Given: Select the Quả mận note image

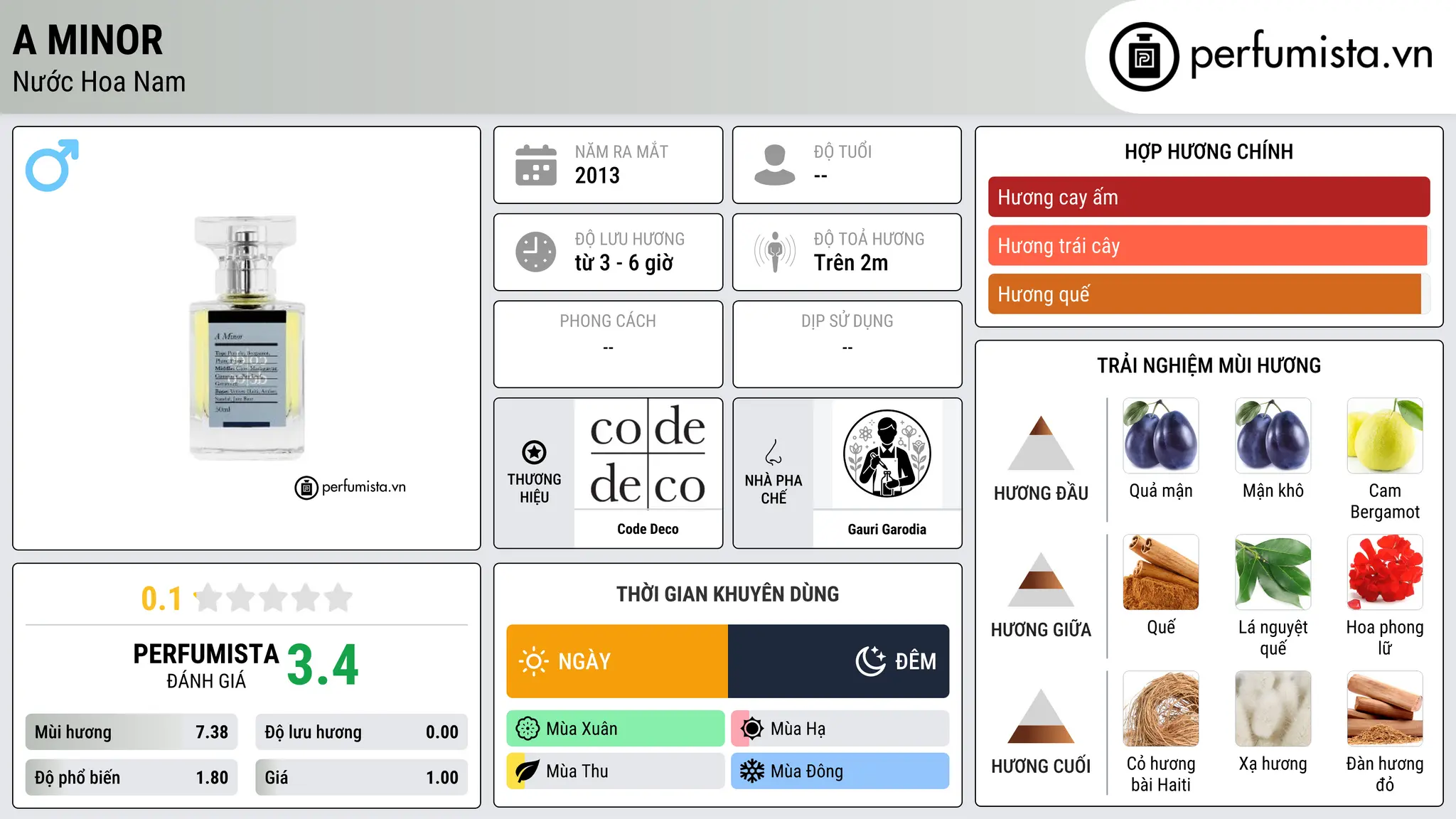Looking at the screenshot, I should [1161, 436].
